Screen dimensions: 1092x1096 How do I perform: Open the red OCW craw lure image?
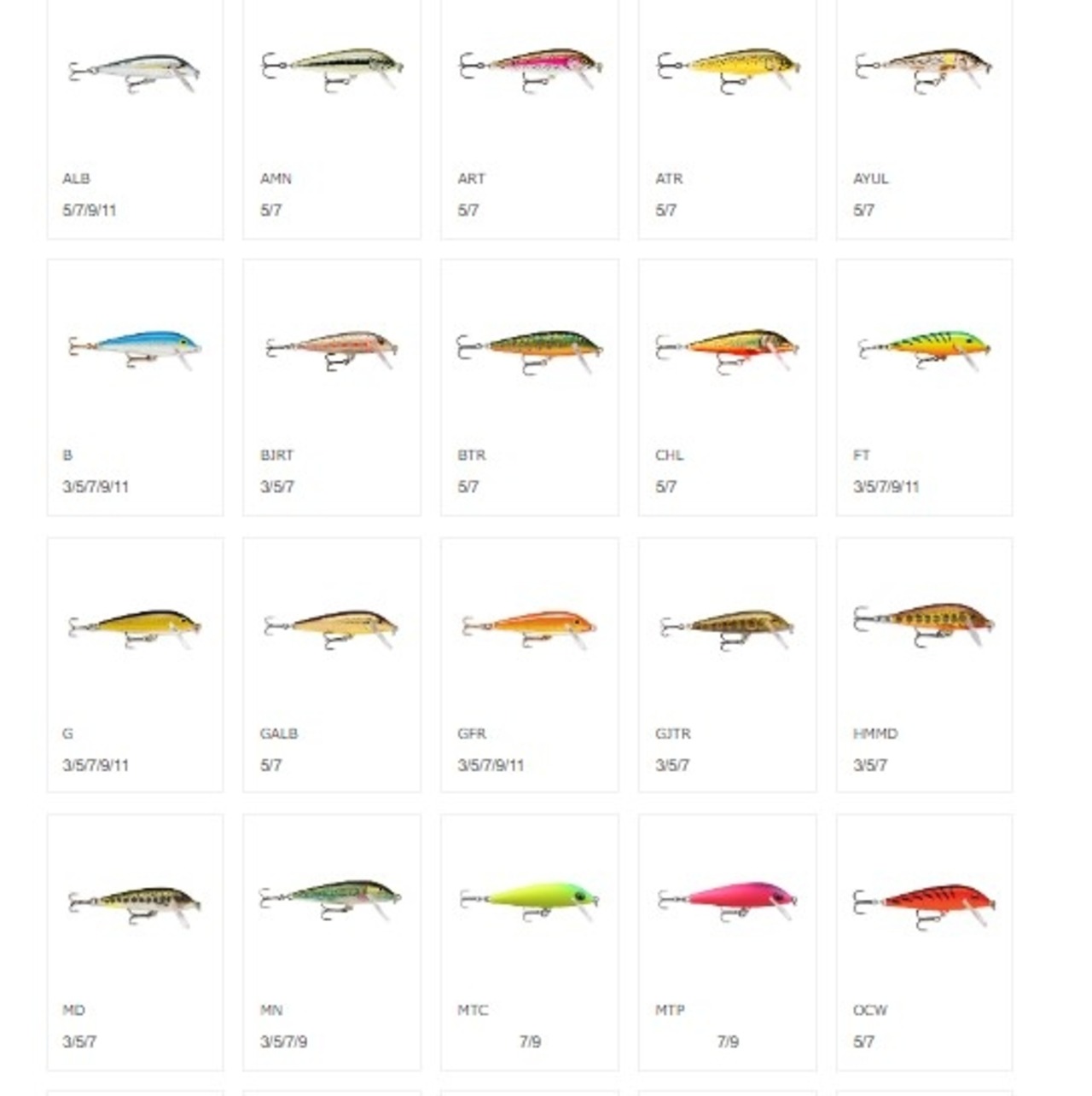[x=924, y=906]
